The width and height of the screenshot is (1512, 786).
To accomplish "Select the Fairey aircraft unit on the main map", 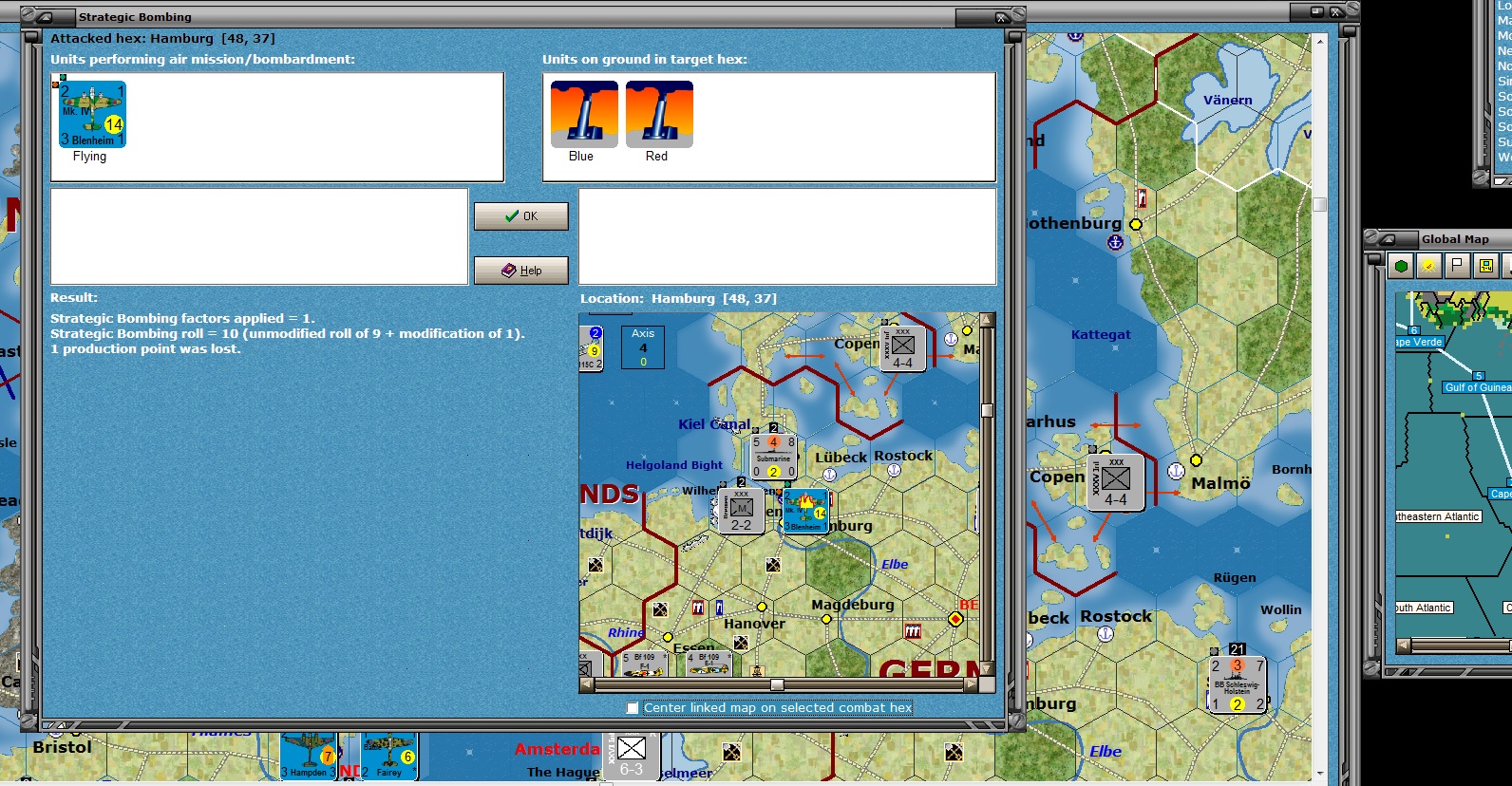I will coord(389,756).
